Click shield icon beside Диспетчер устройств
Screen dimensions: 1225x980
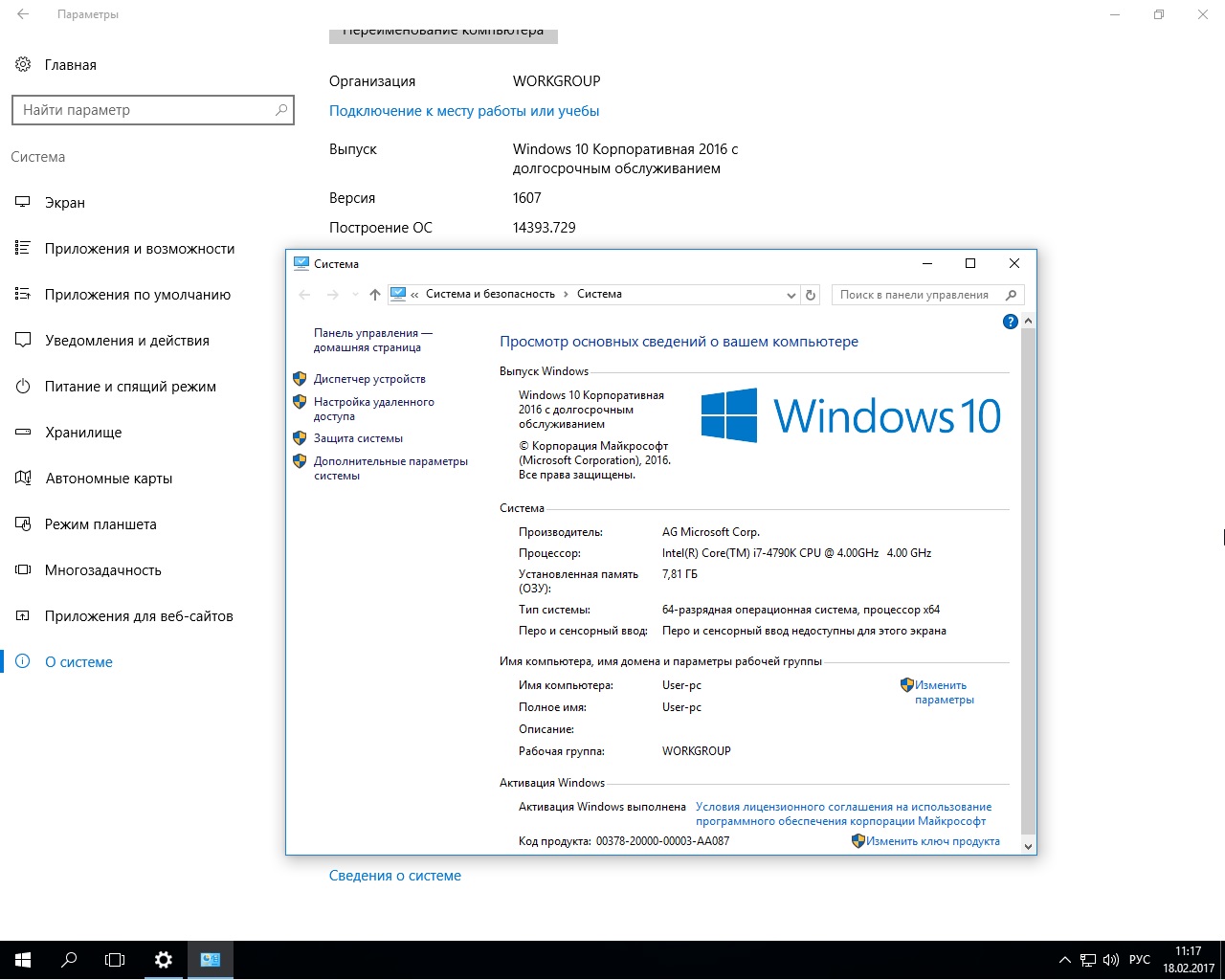coord(300,379)
